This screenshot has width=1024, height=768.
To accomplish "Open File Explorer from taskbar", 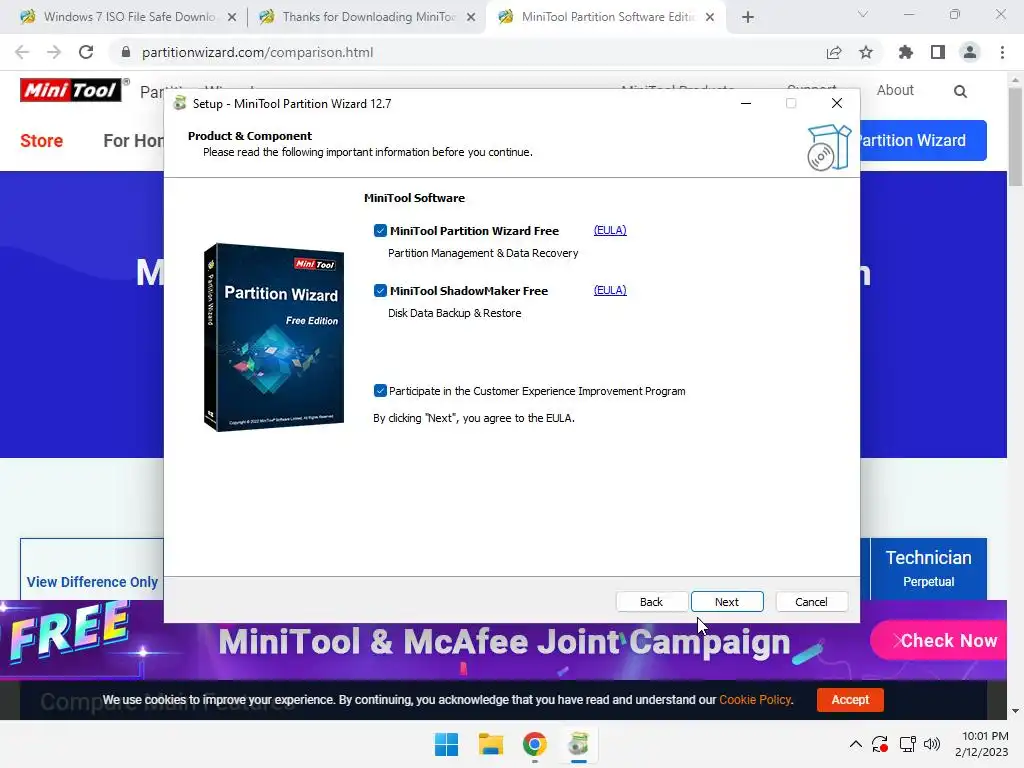I will tap(490, 744).
